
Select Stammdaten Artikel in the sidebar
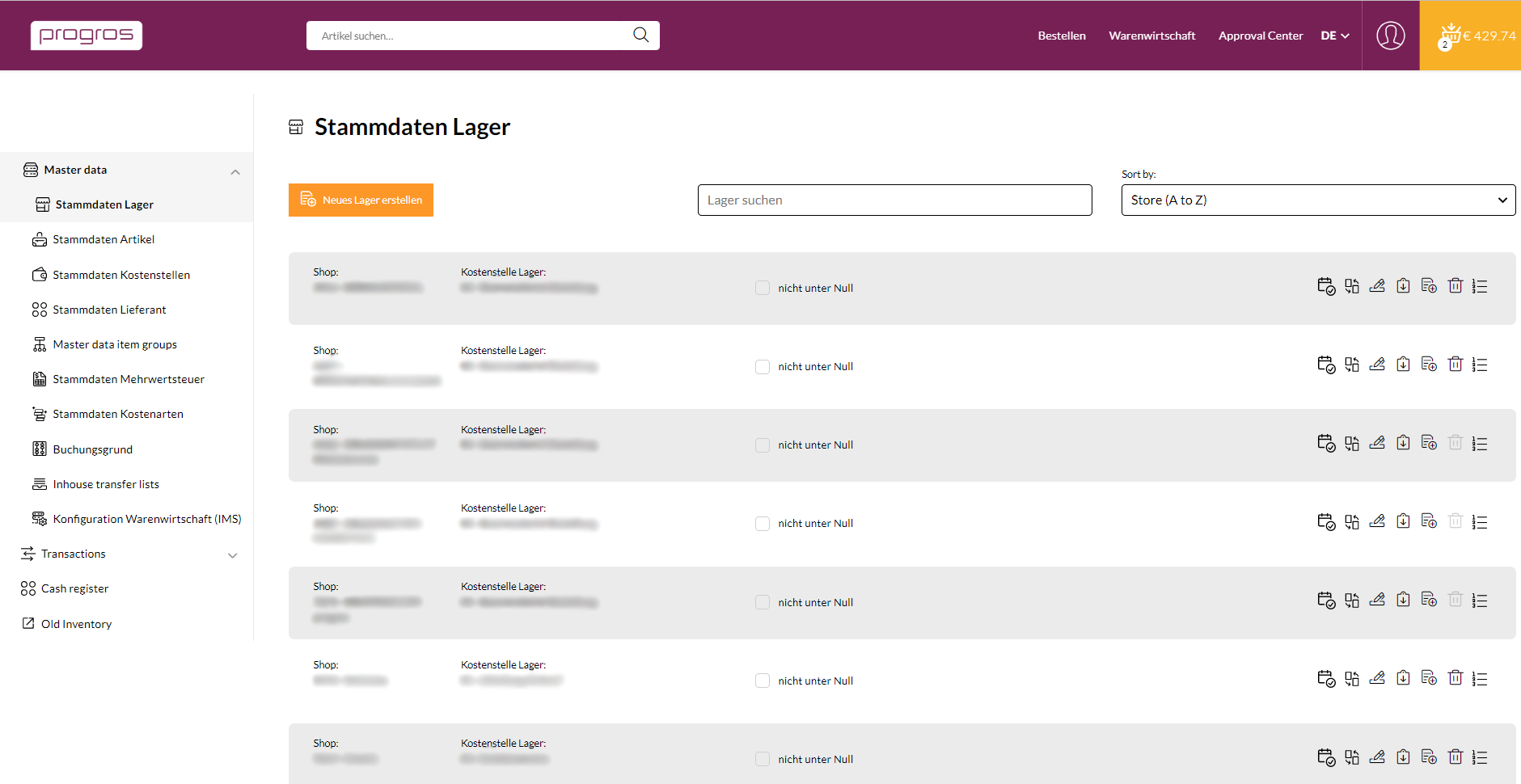point(104,239)
